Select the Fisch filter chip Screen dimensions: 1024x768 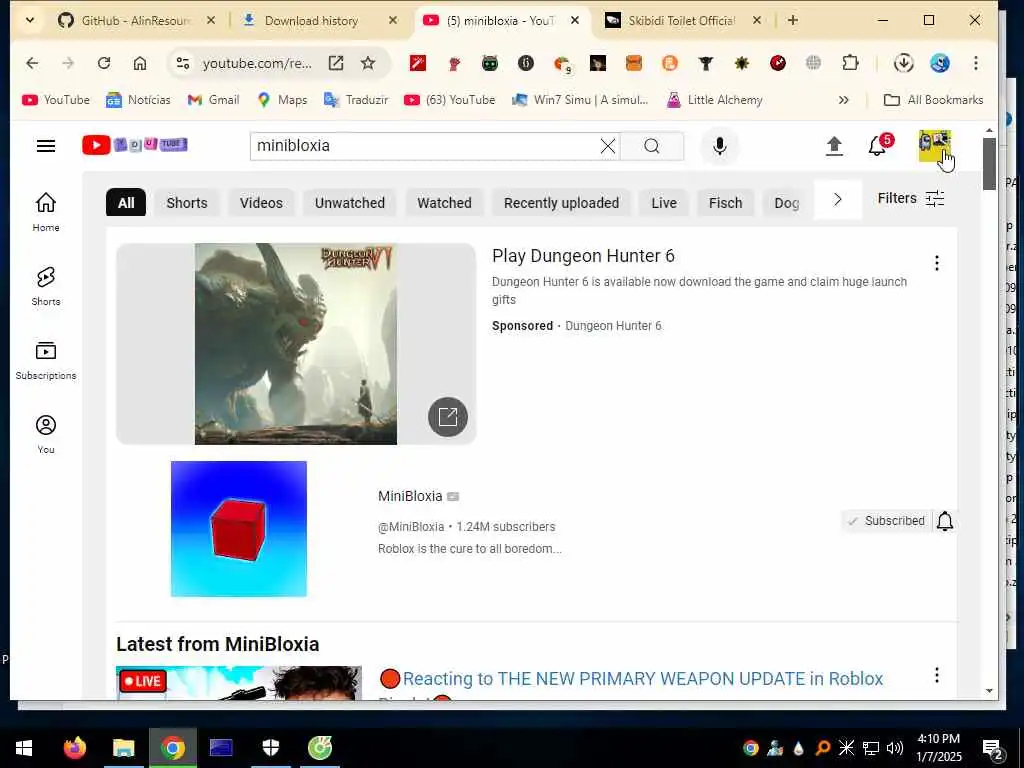coord(726,203)
